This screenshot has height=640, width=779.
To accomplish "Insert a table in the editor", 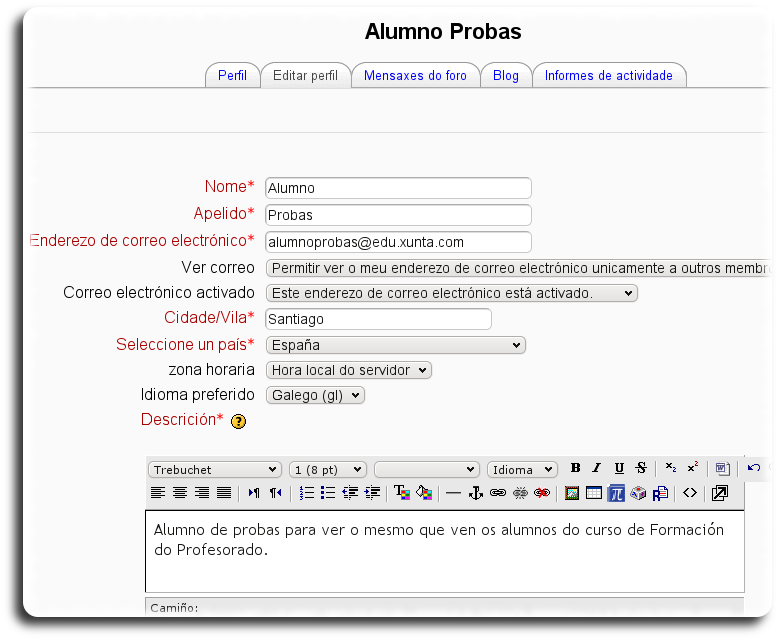I will (x=594, y=493).
